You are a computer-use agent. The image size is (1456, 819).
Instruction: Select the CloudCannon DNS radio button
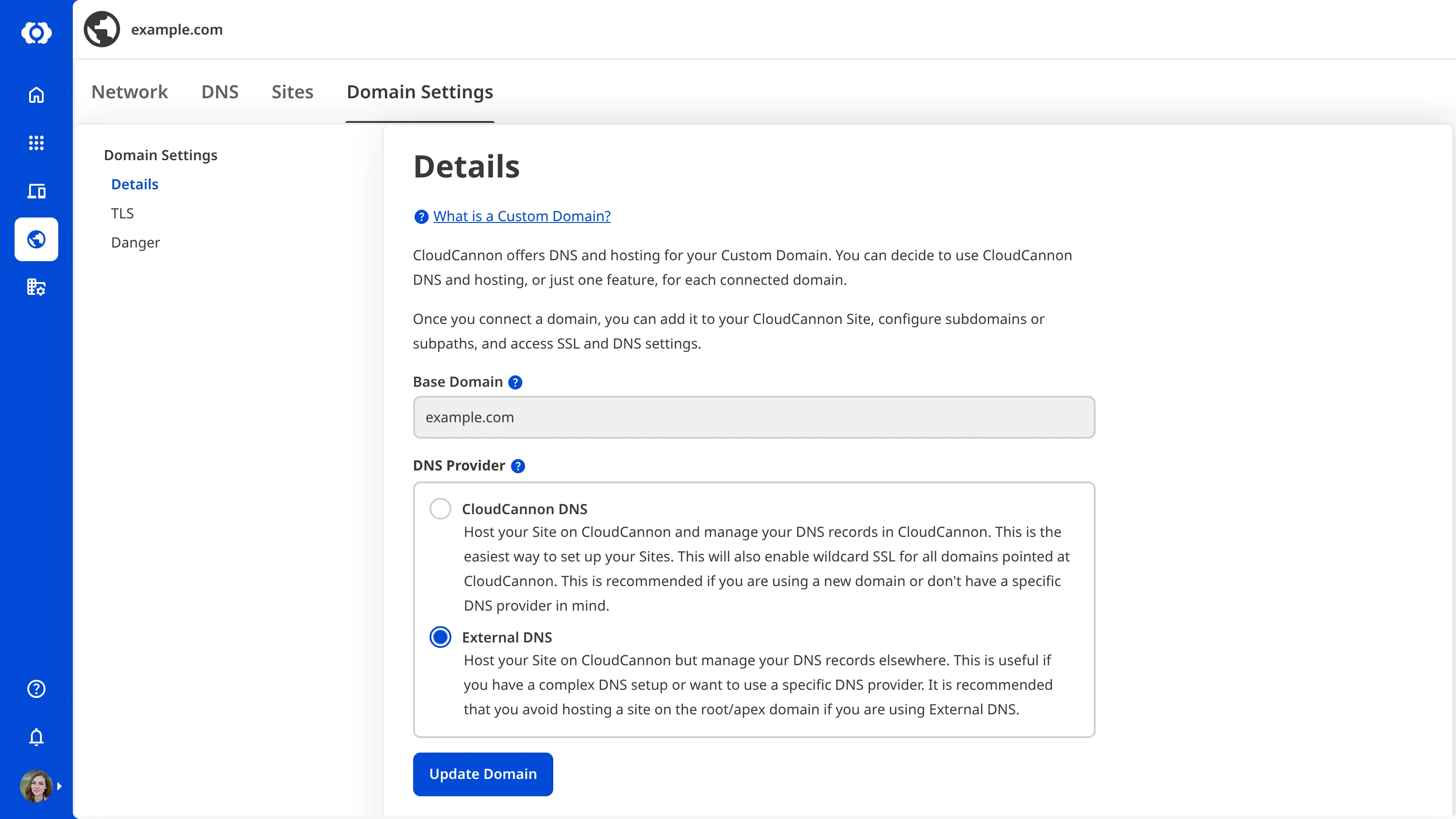(440, 509)
